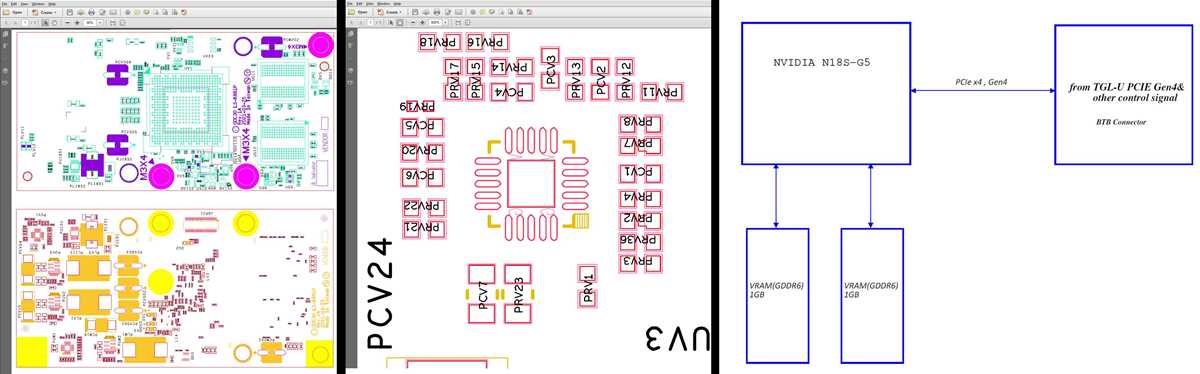
Task: Click zoom percentage field in left PDF window
Action: [x=89, y=22]
